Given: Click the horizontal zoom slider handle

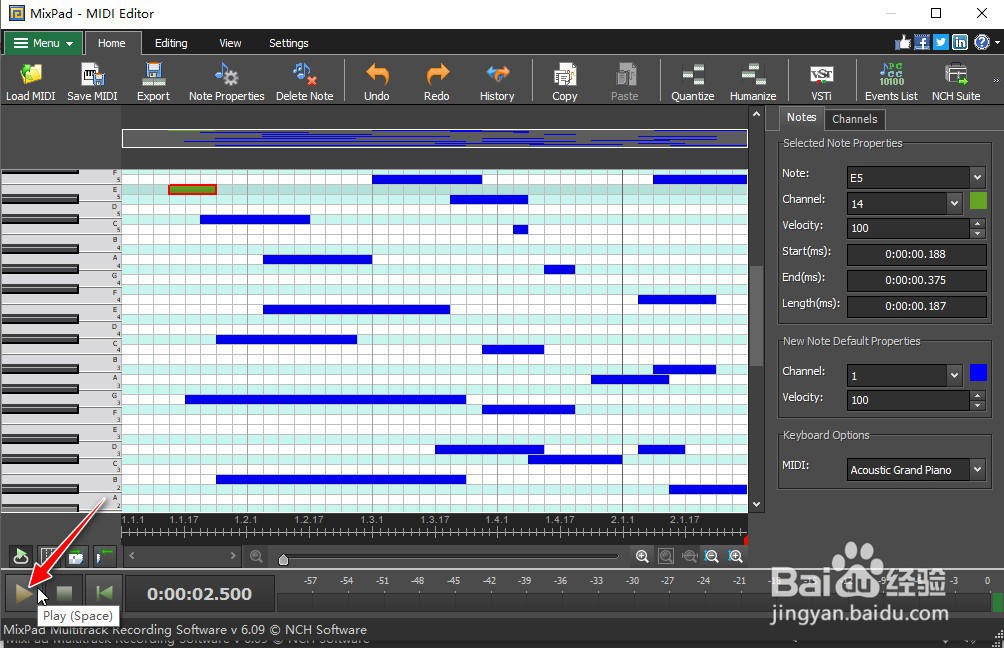Looking at the screenshot, I should point(283,560).
